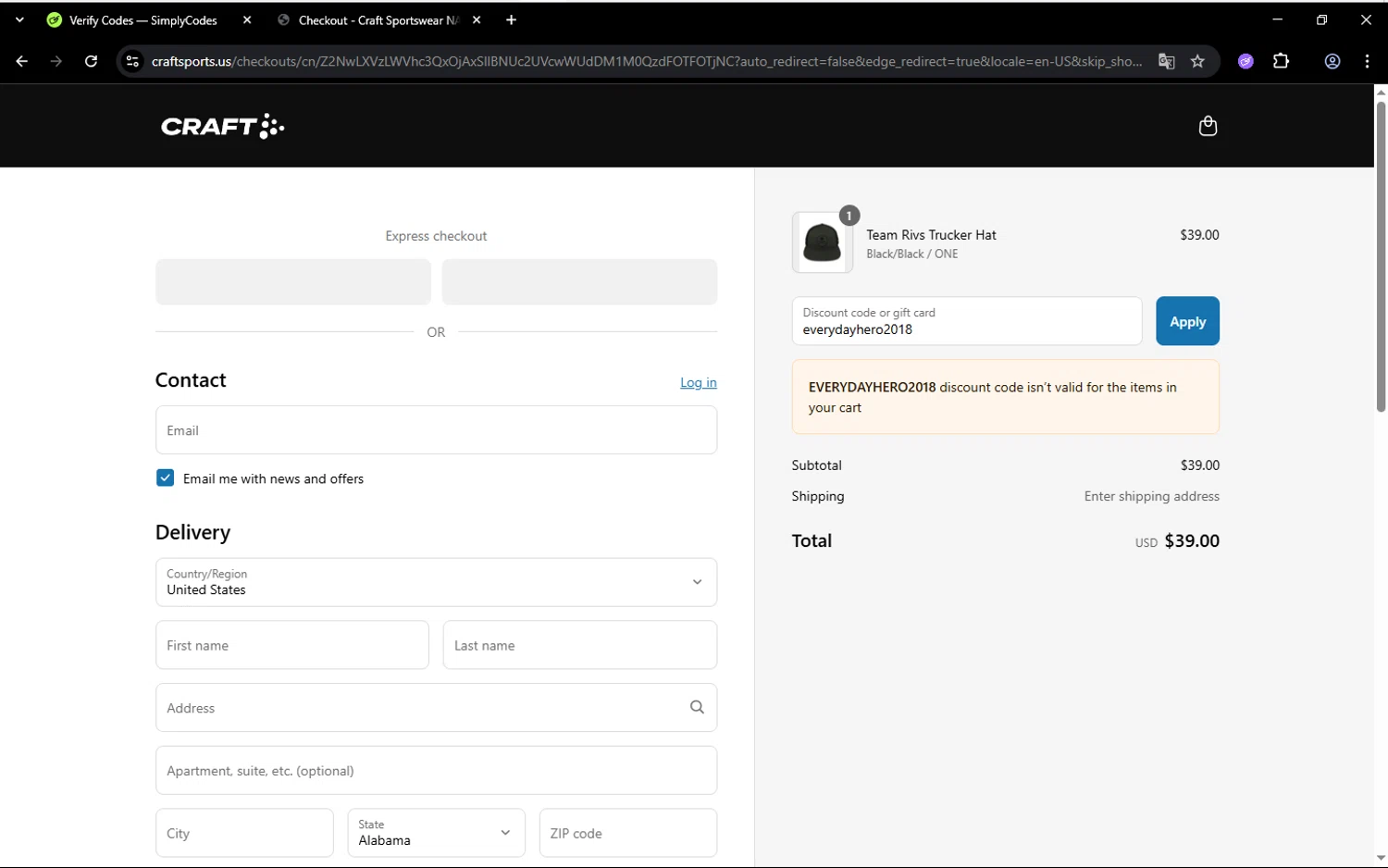1388x868 pixels.
Task: Click the Log in link
Action: click(699, 382)
